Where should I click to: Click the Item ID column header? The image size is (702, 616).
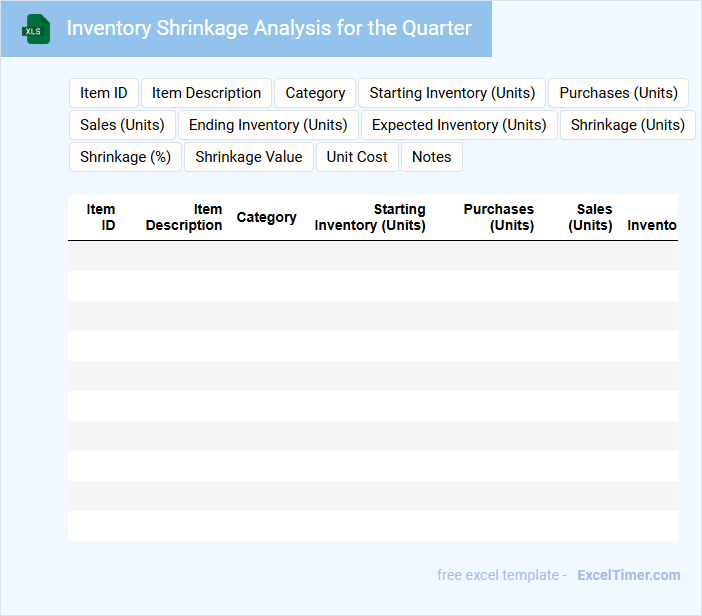[x=102, y=217]
